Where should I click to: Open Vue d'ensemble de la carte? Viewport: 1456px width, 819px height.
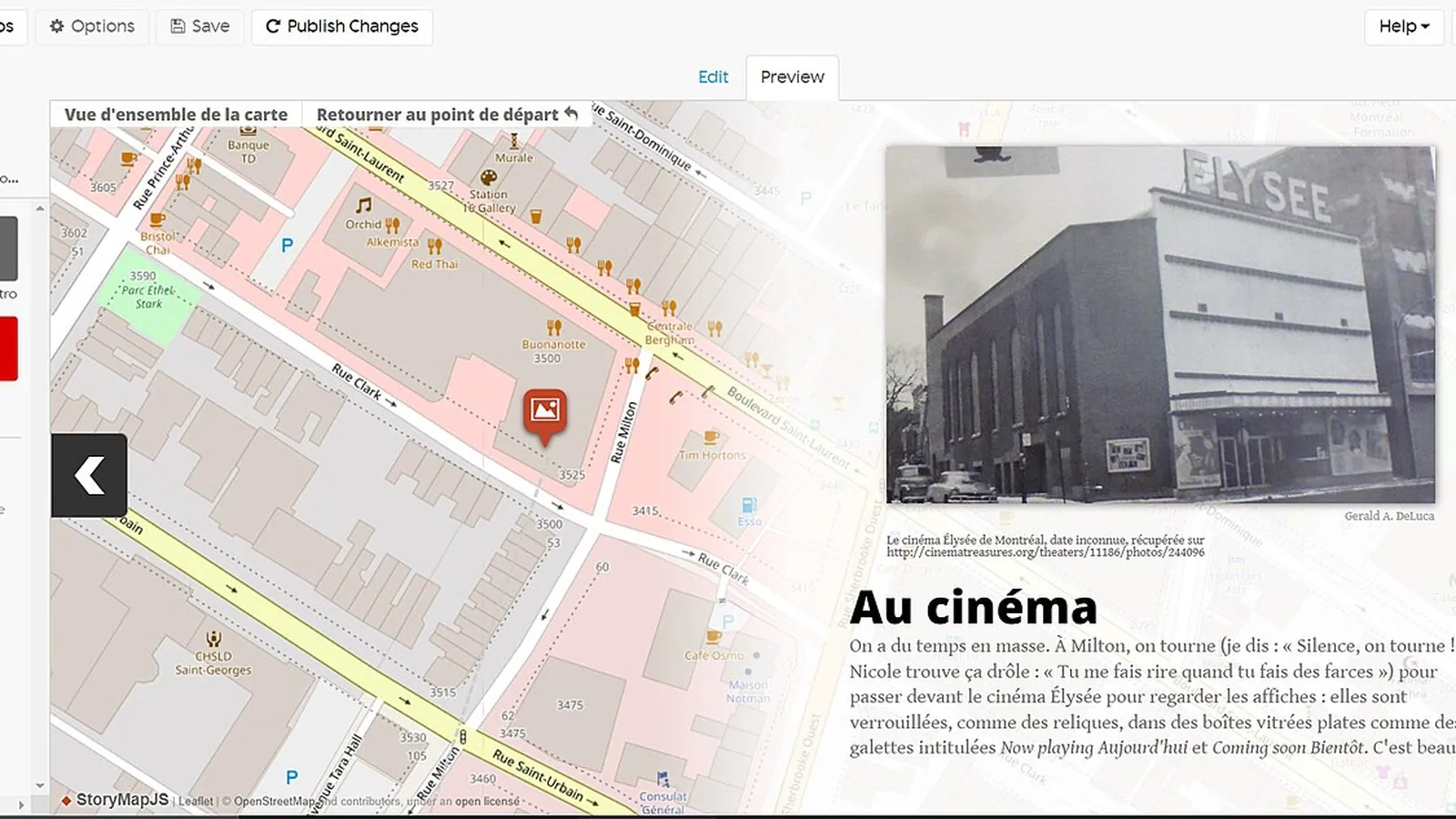click(176, 115)
